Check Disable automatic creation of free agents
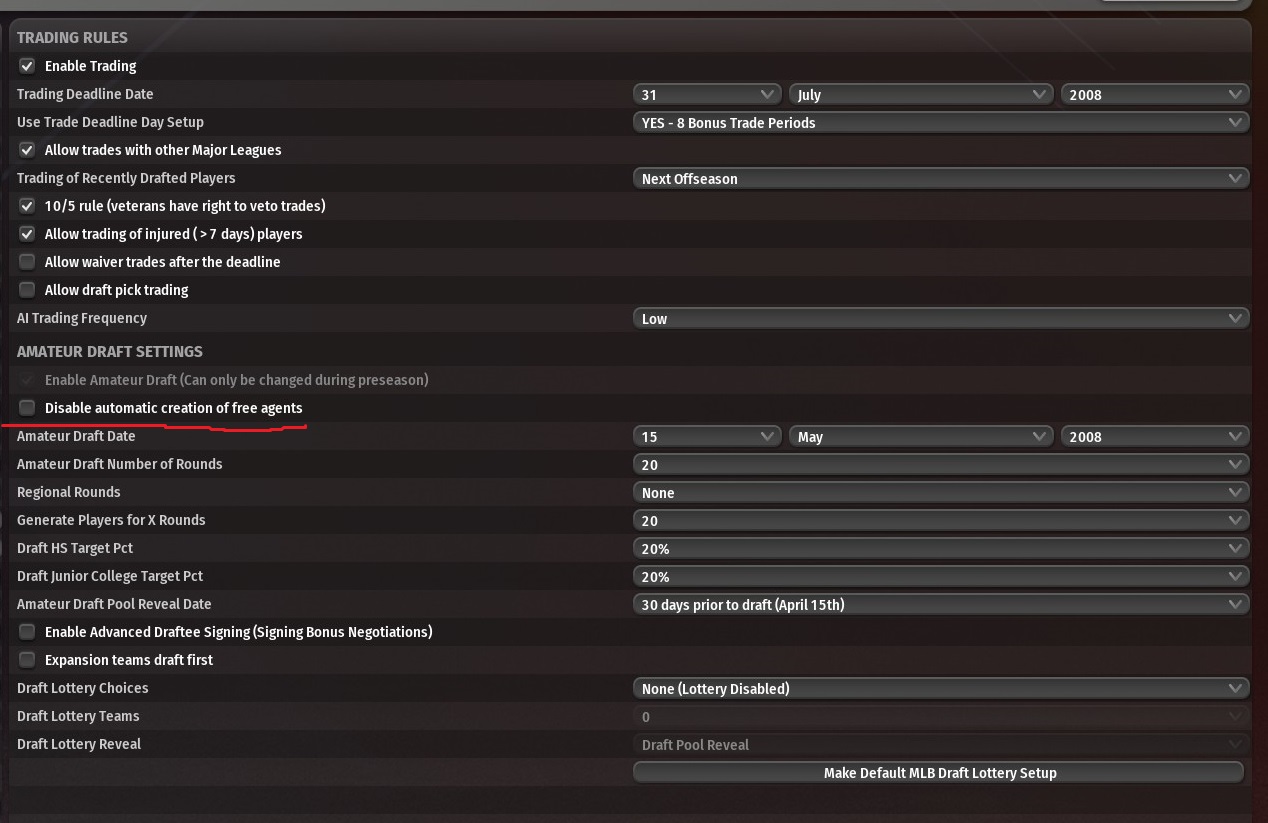Screen dimensions: 1268x823 (x=27, y=408)
